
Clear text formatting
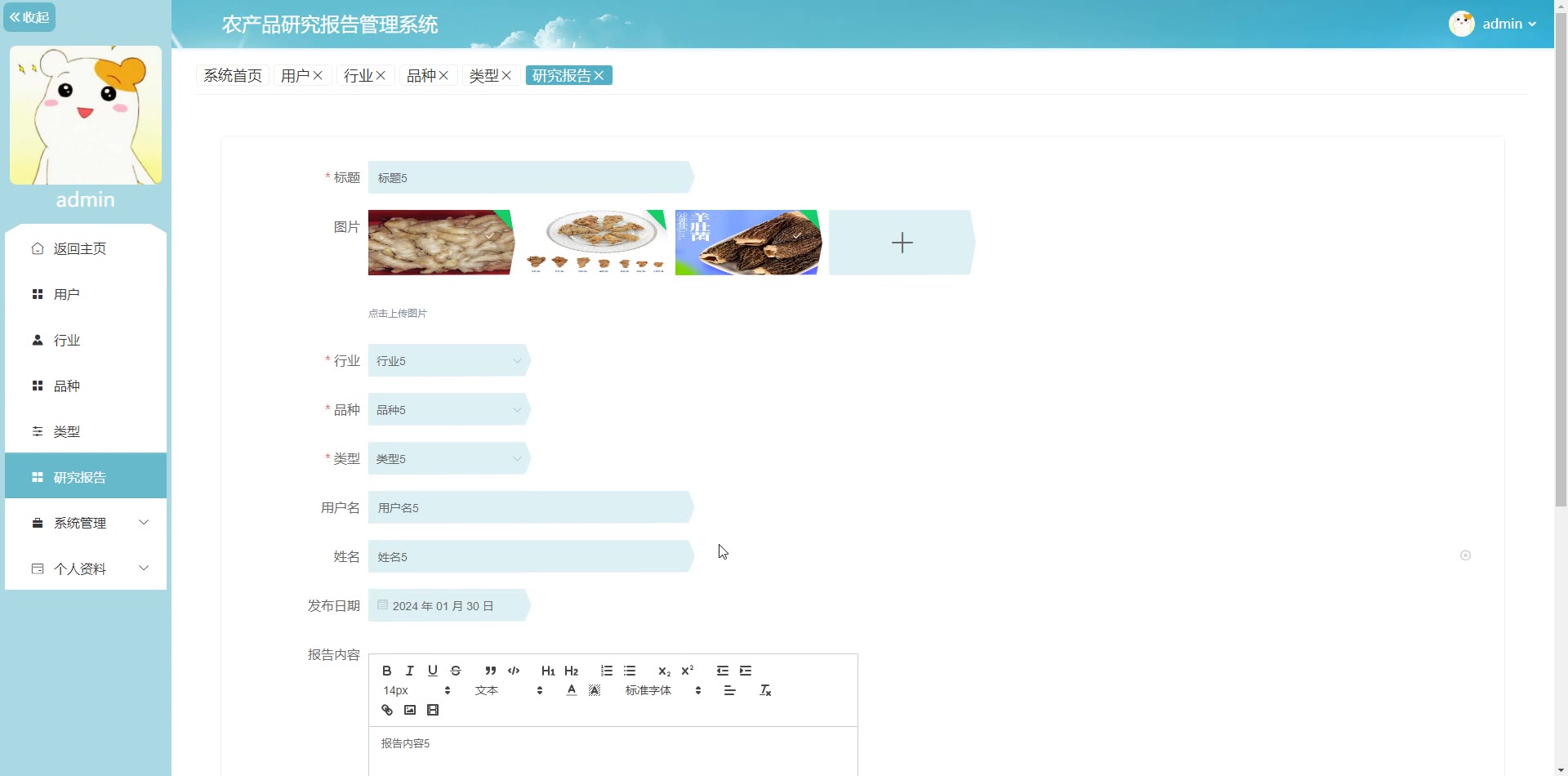pyautogui.click(x=765, y=690)
